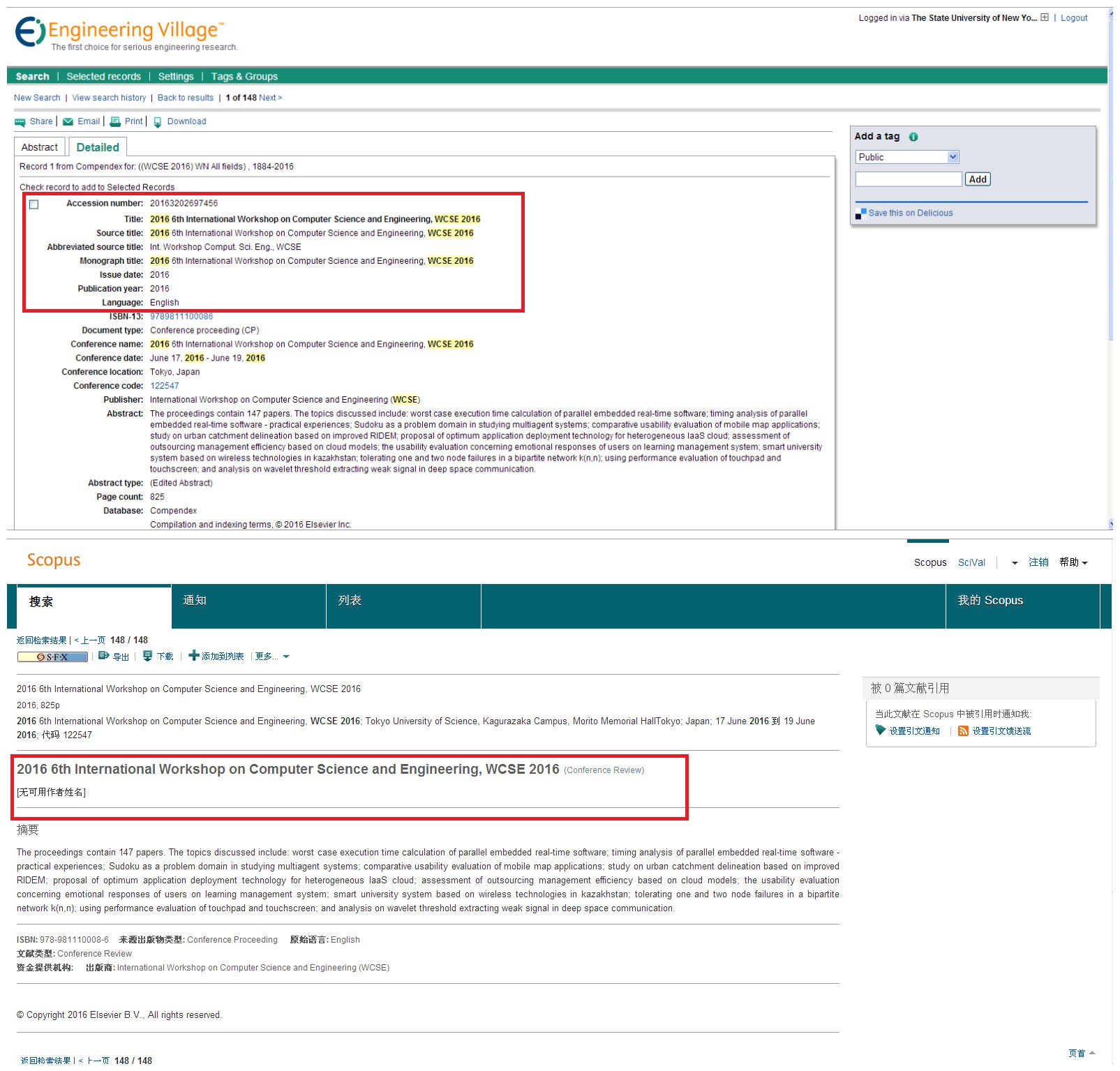Switch to the Detailed tab
The image size is (1120, 1071).
coord(98,147)
